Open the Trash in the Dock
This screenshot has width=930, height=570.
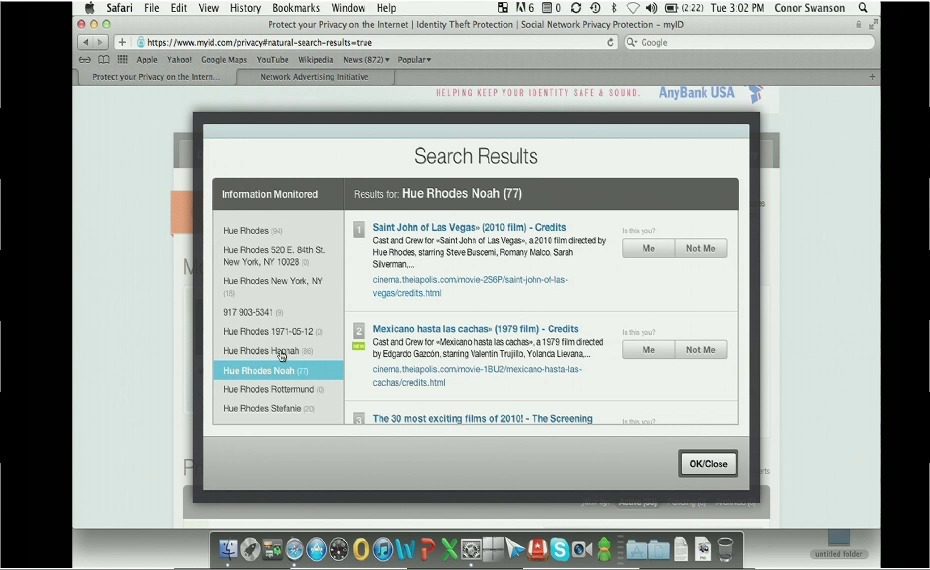tap(725, 549)
